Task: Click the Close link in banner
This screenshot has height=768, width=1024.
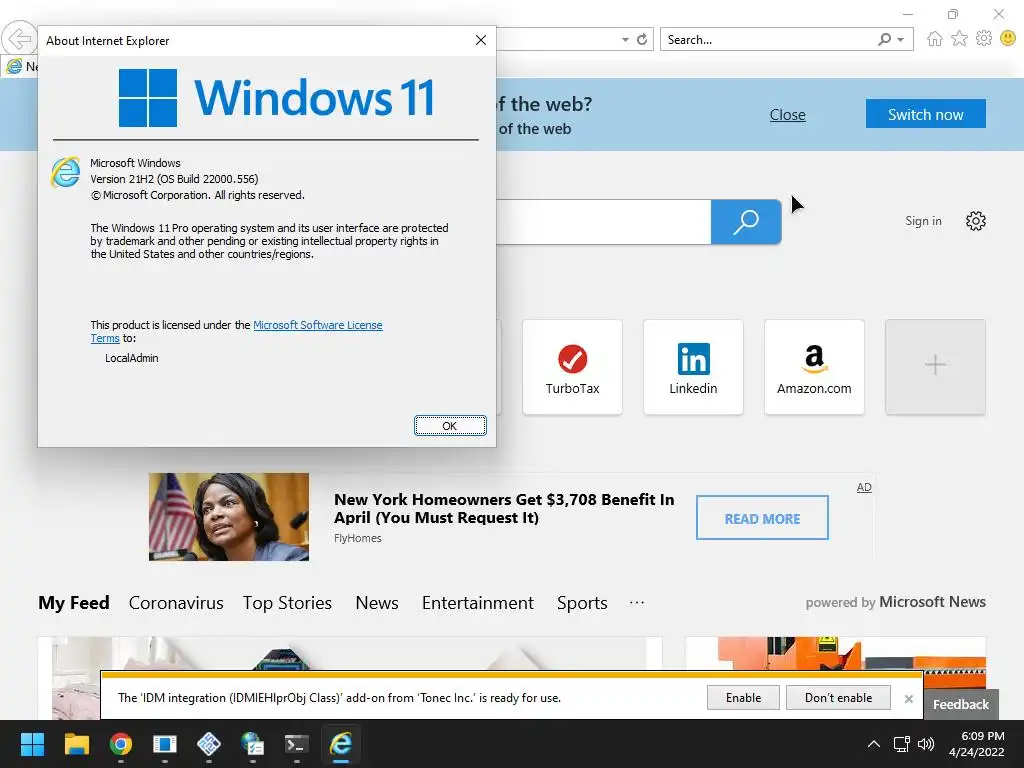Action: (788, 115)
